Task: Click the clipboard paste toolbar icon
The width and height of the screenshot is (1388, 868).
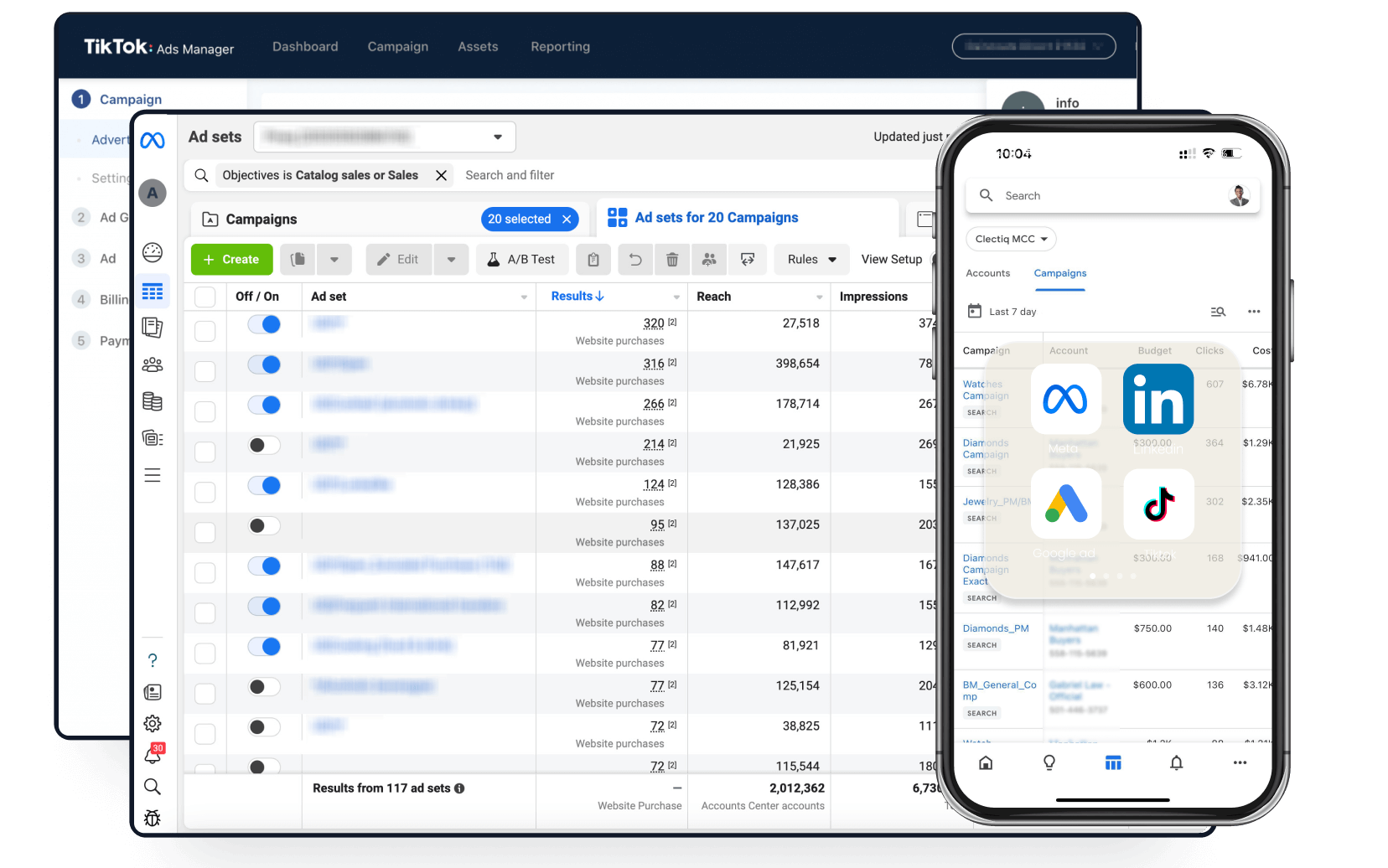Action: click(593, 260)
